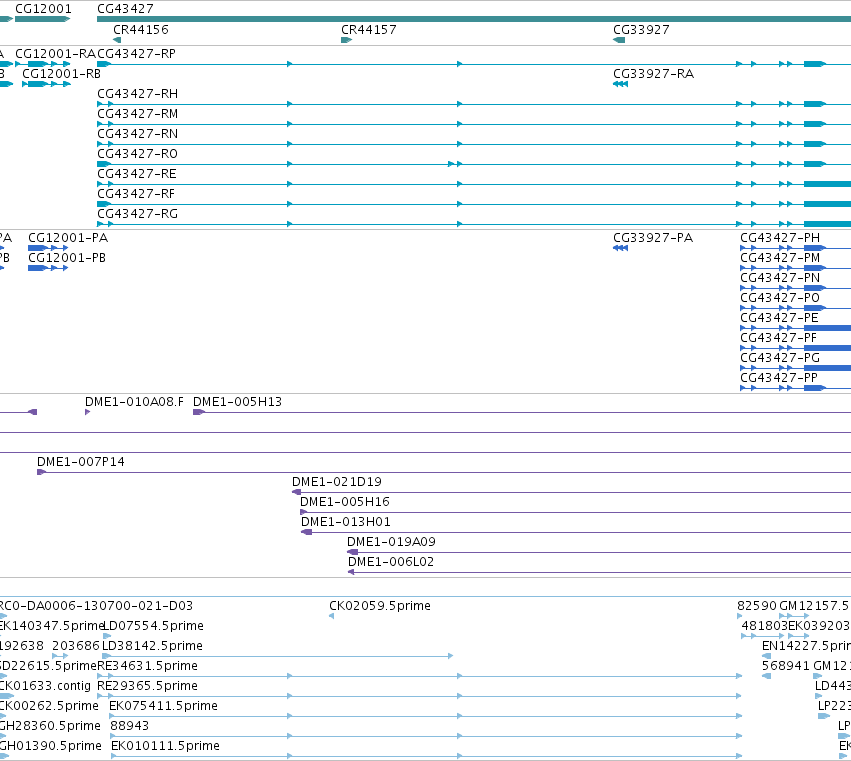Click EST EK075411.5prime label

pos(163,706)
